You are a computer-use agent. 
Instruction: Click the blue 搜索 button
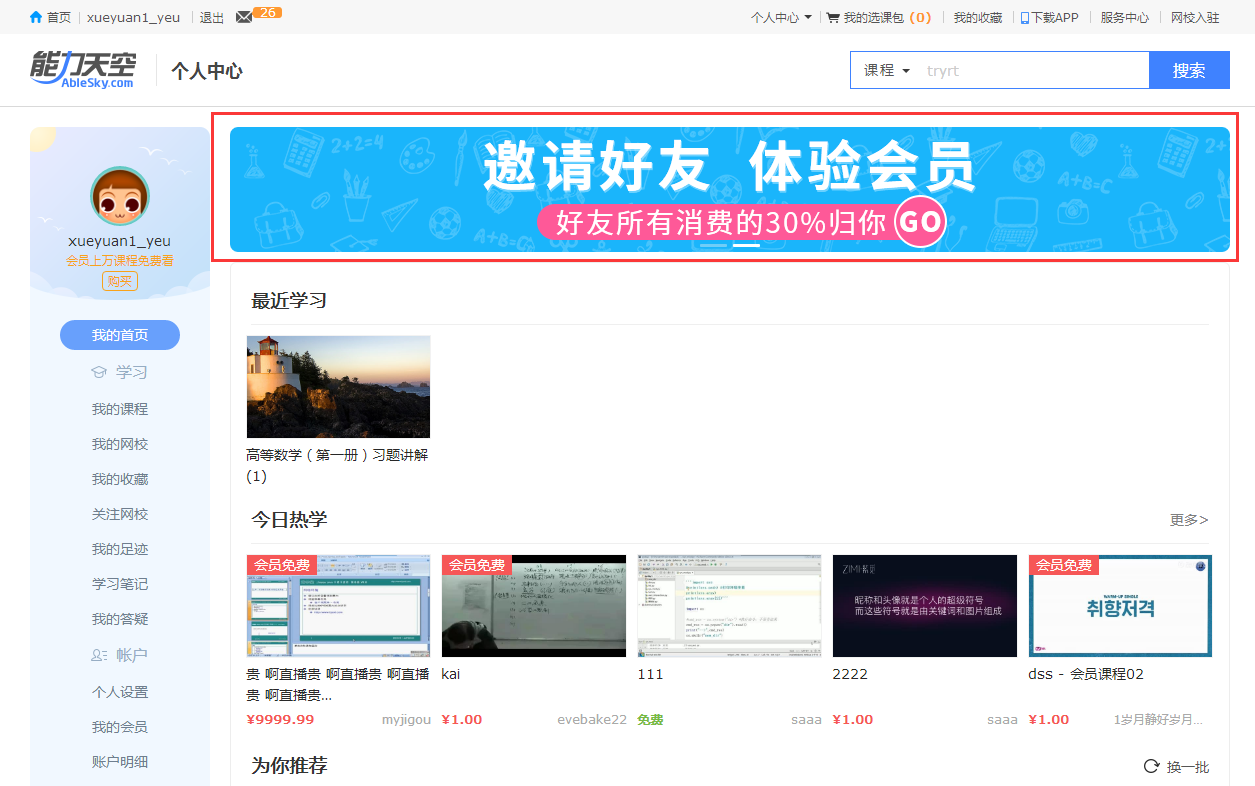tap(1188, 70)
